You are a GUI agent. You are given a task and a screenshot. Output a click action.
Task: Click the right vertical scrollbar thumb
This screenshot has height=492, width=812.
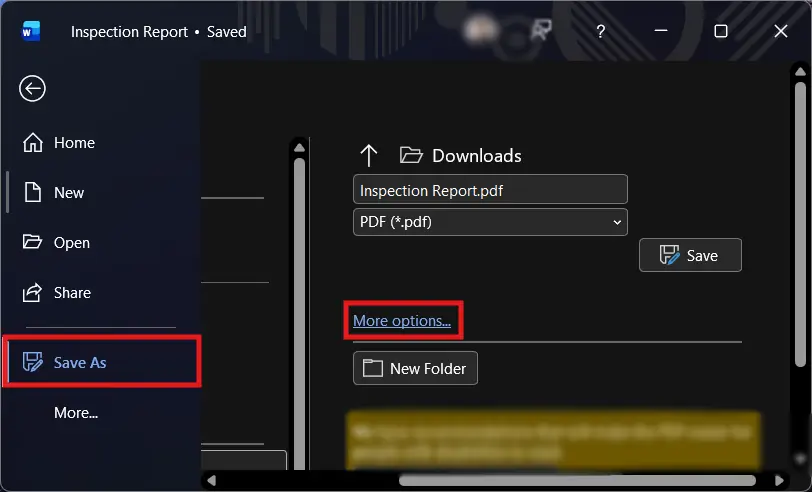[800, 225]
